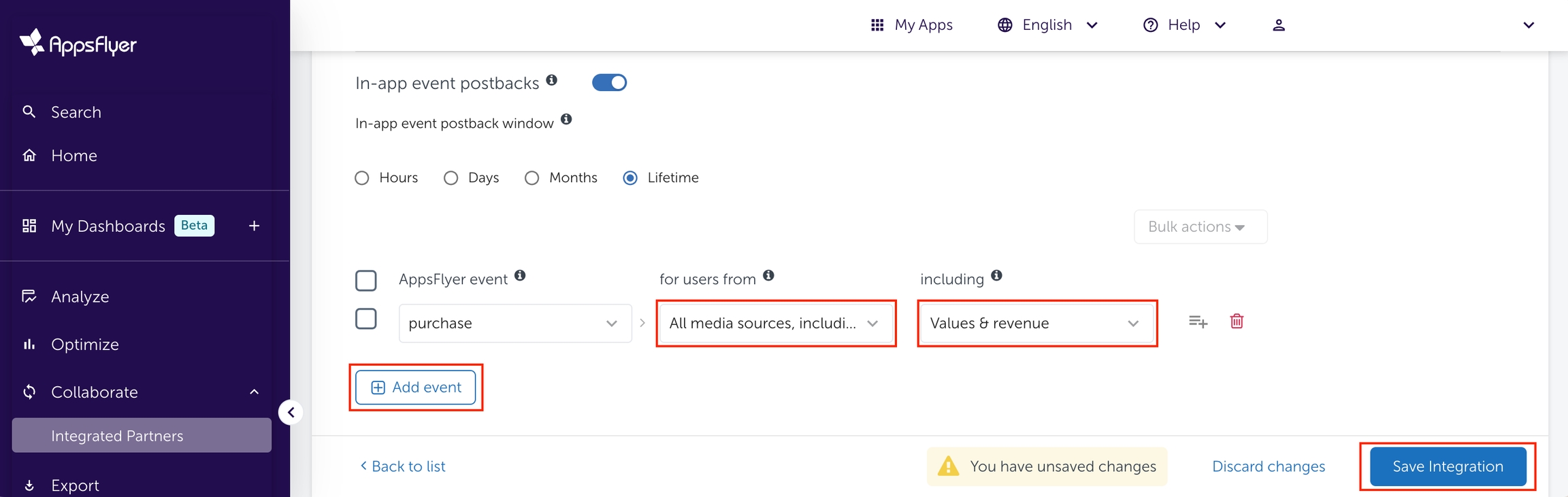Disable the In-app event postbacks toggle

(x=609, y=83)
